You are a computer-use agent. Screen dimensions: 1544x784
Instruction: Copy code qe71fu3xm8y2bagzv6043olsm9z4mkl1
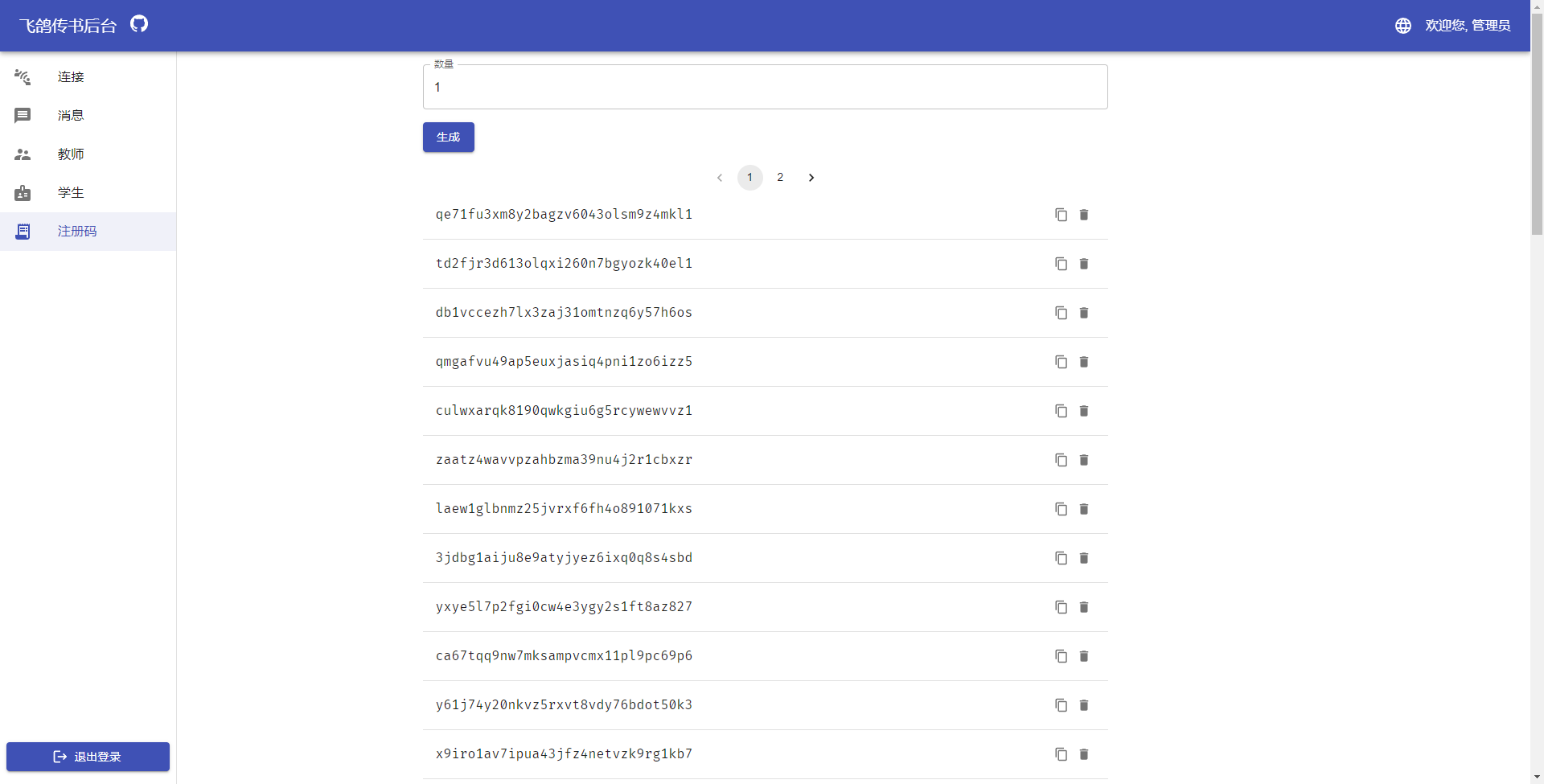(1061, 215)
